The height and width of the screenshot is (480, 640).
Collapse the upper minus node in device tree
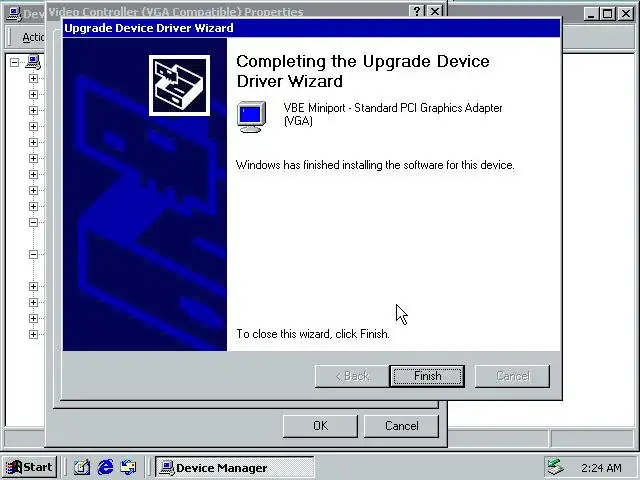pos(33,222)
